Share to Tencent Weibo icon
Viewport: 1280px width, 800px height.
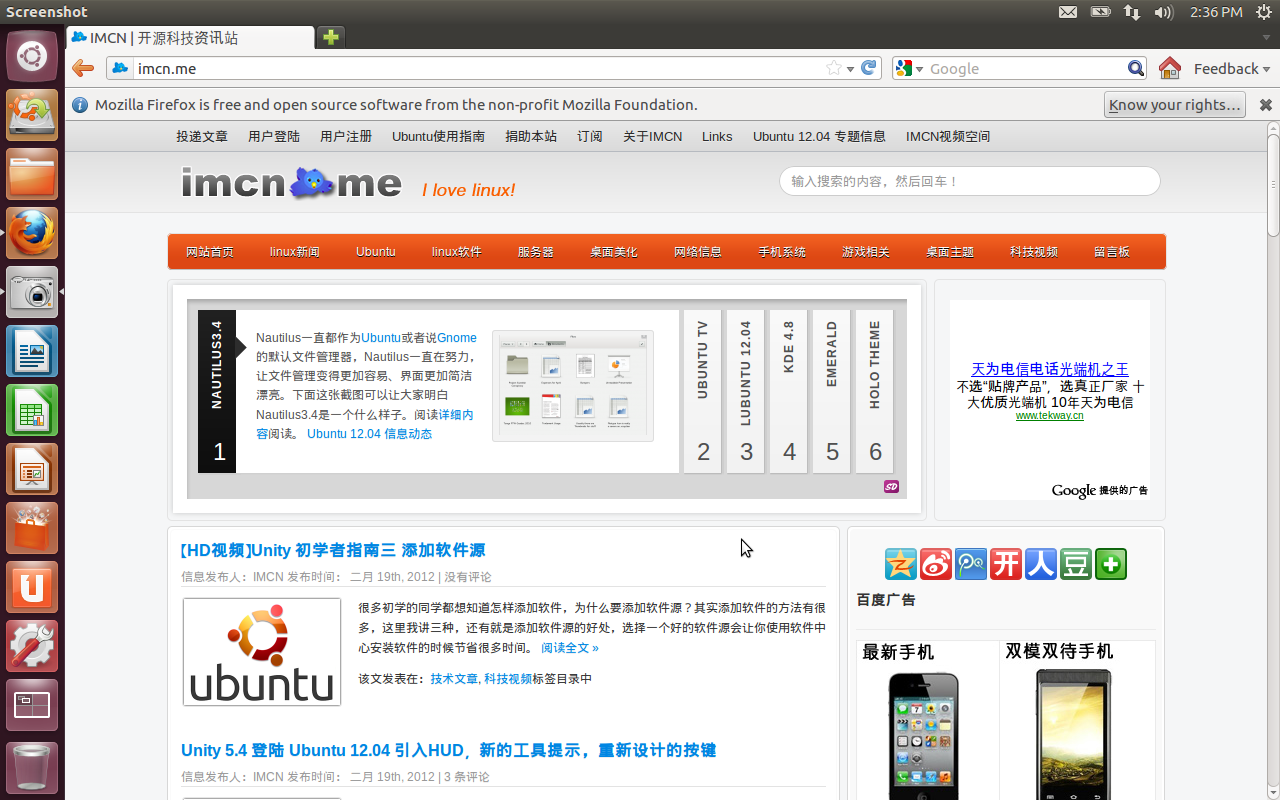tap(971, 564)
